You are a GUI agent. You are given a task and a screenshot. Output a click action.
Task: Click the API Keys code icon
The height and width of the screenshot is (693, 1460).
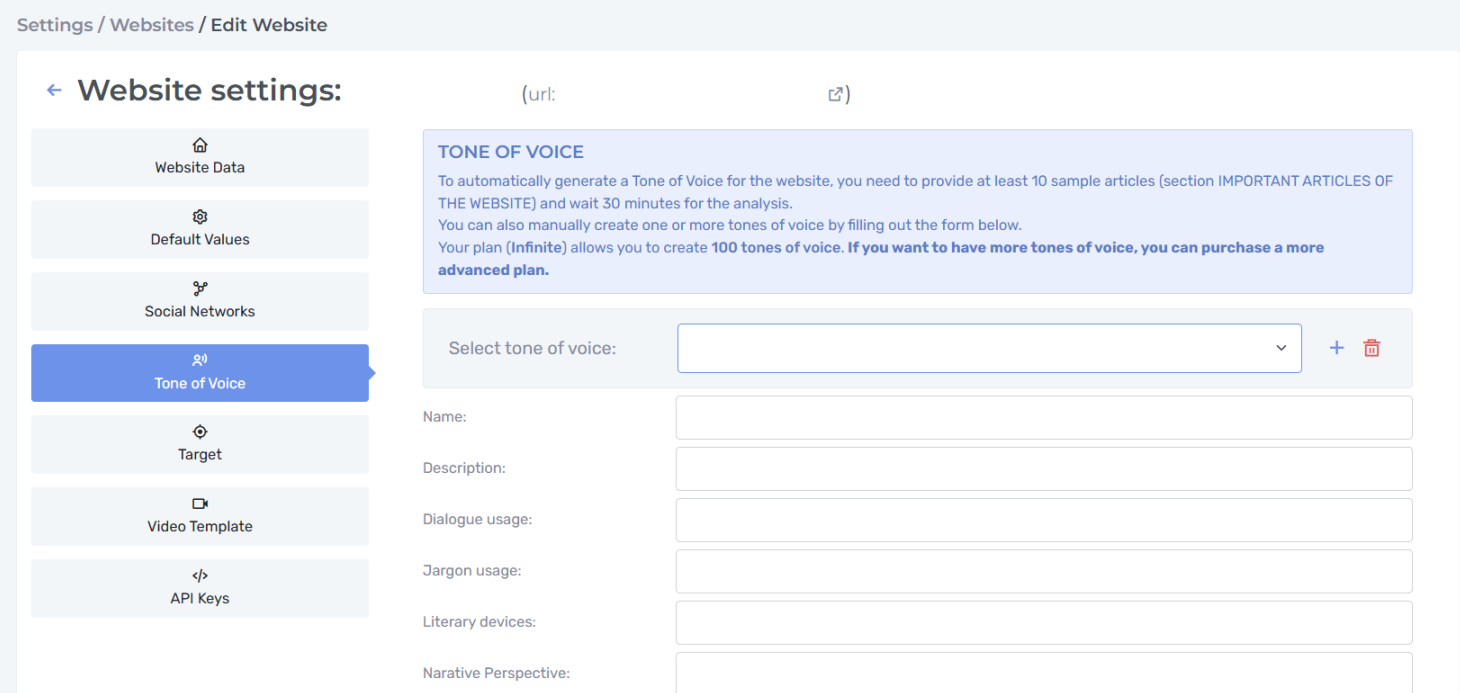coord(200,576)
